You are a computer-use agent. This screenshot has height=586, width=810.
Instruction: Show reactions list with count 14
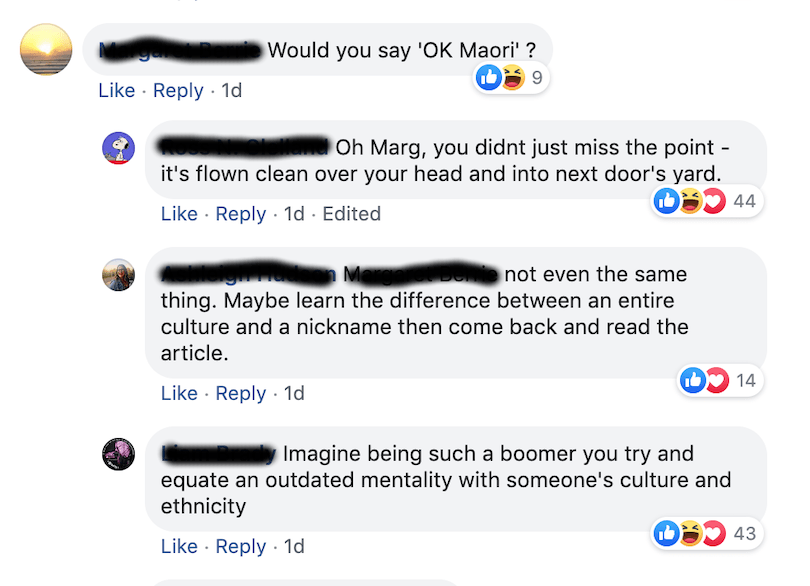click(x=716, y=380)
